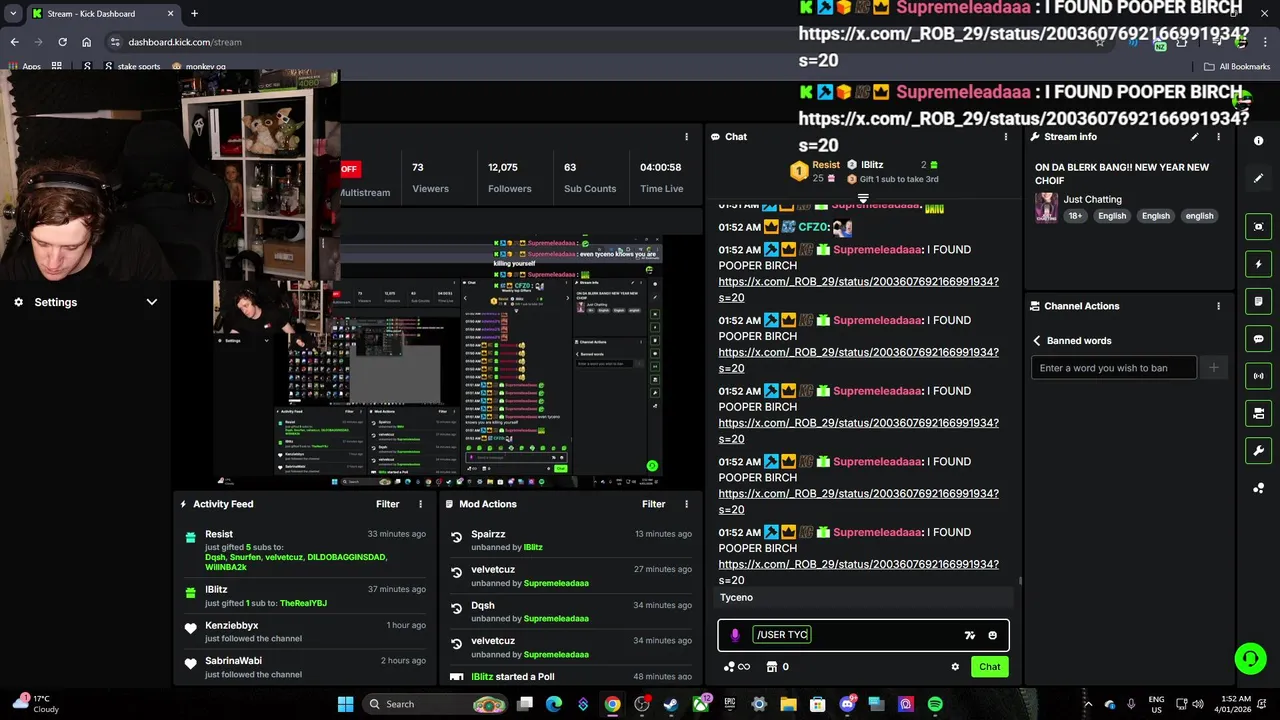Click the channel actions icon in right sidebar

coord(1259,413)
